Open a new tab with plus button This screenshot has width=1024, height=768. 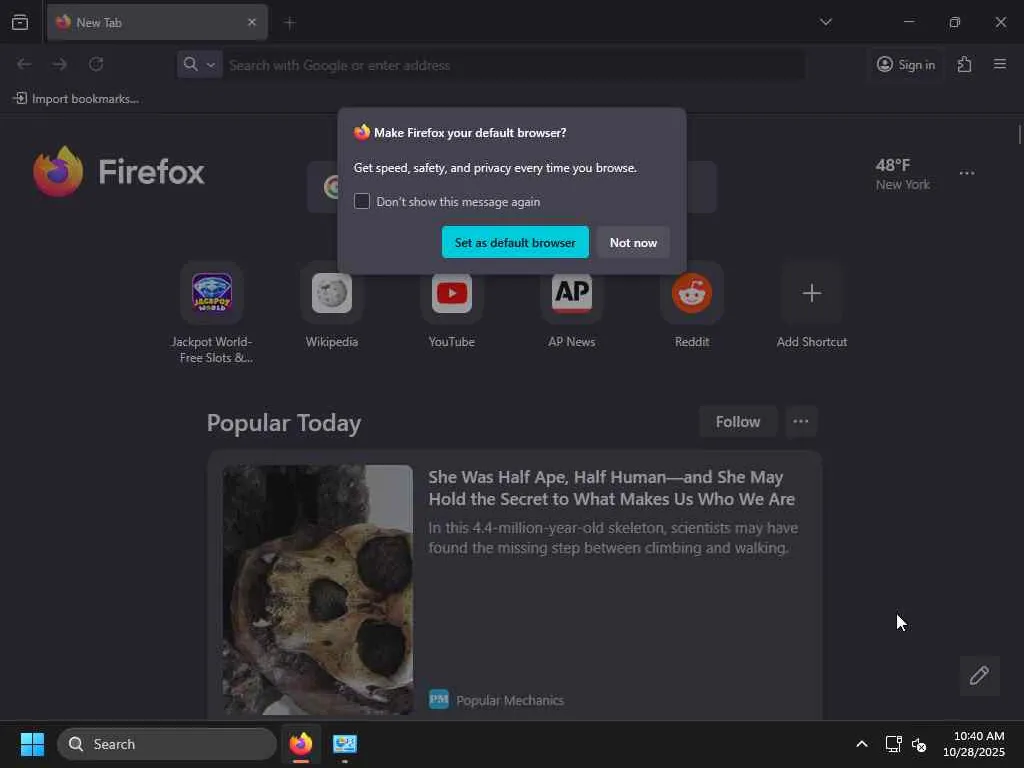pyautogui.click(x=289, y=23)
